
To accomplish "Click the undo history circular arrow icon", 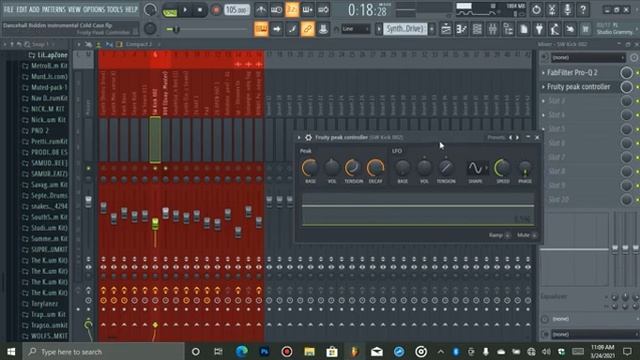I will [x=536, y=9].
